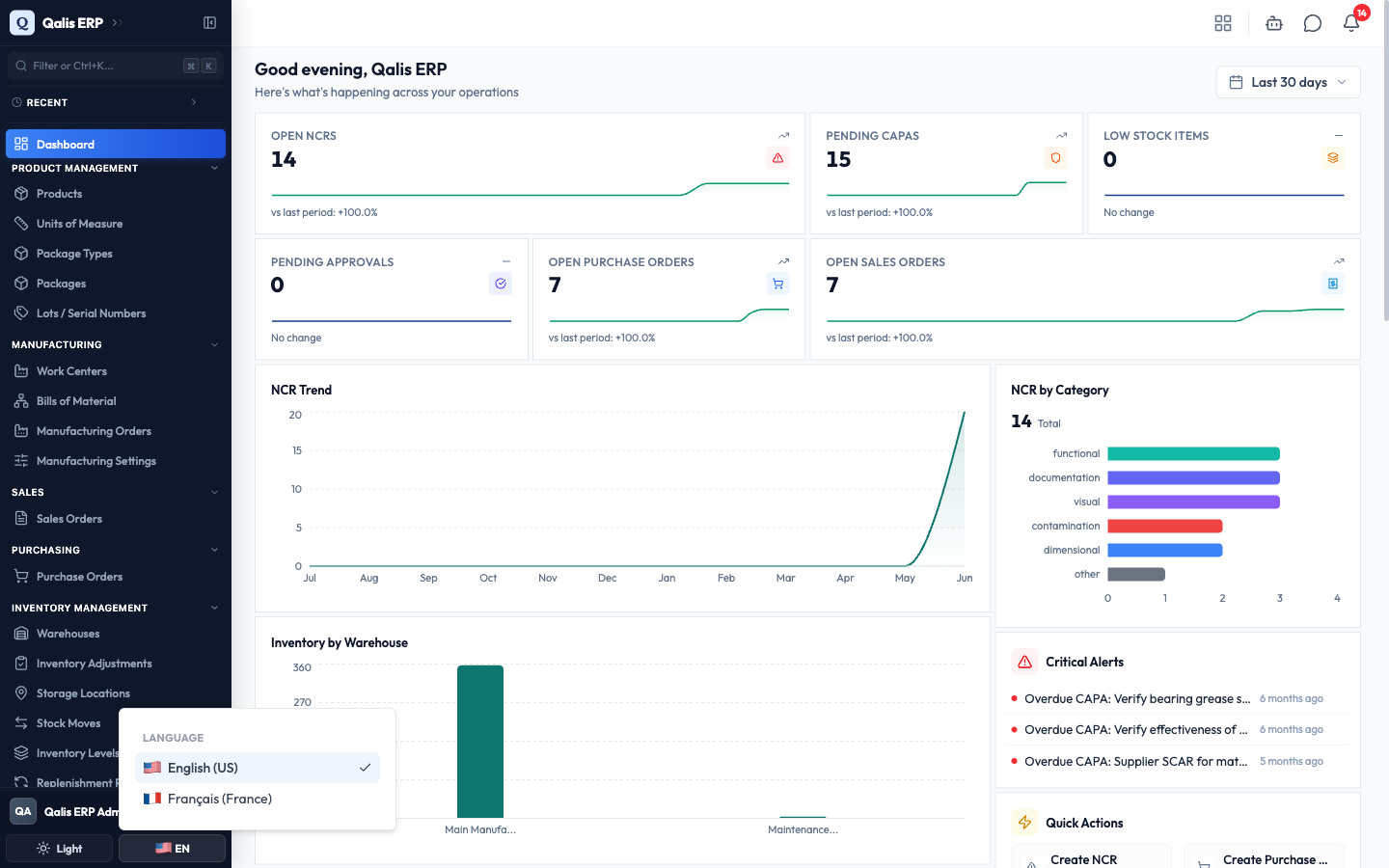Click the Warehouses building icon
Screen dimensions: 1389x868
pyautogui.click(x=21, y=634)
